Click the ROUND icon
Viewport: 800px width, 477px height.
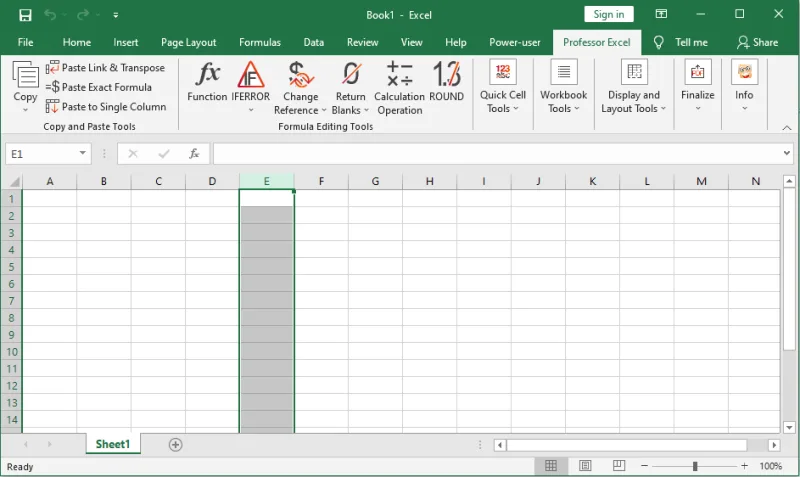pyautogui.click(x=447, y=74)
